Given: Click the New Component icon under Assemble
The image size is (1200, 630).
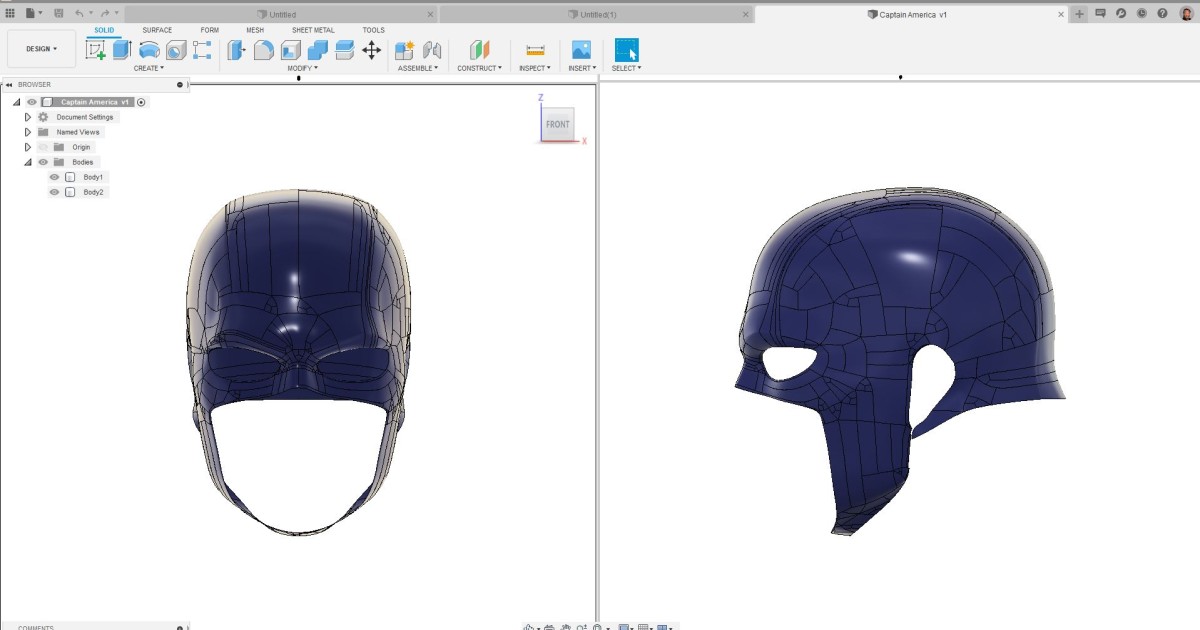Looking at the screenshot, I should click(x=404, y=50).
